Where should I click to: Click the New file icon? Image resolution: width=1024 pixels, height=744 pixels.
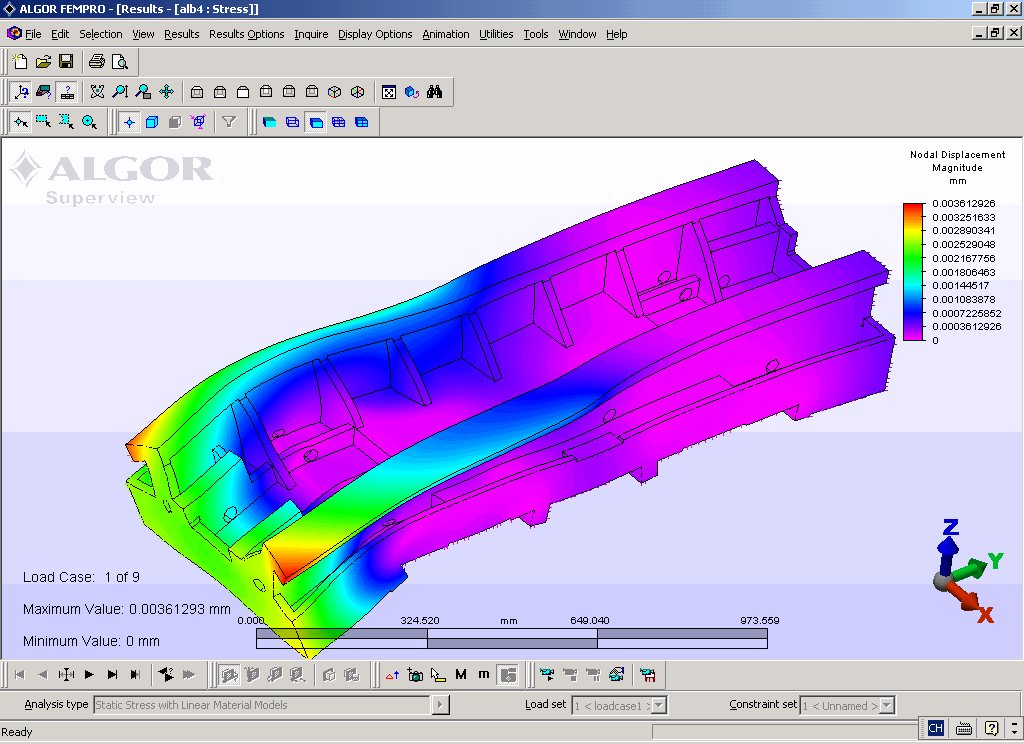(x=20, y=61)
